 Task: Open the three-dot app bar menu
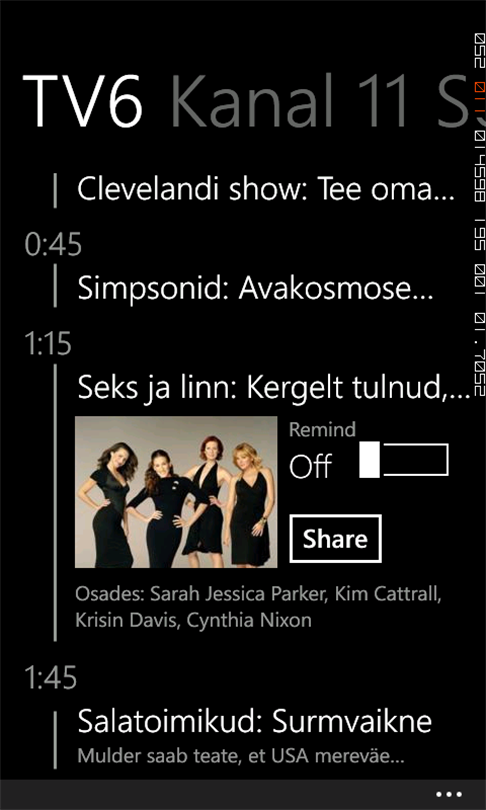(448, 795)
